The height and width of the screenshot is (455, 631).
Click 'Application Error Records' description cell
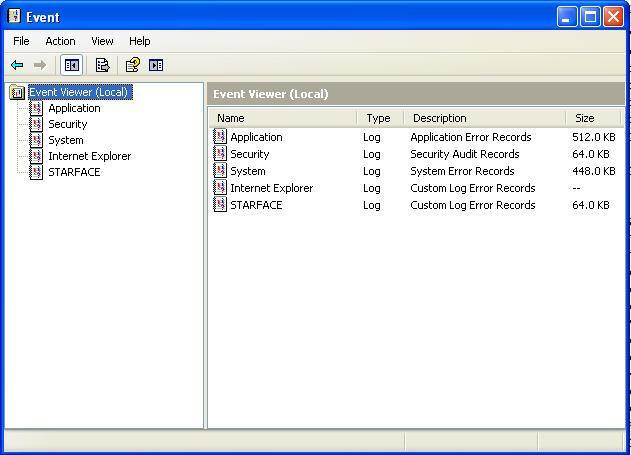tap(471, 137)
